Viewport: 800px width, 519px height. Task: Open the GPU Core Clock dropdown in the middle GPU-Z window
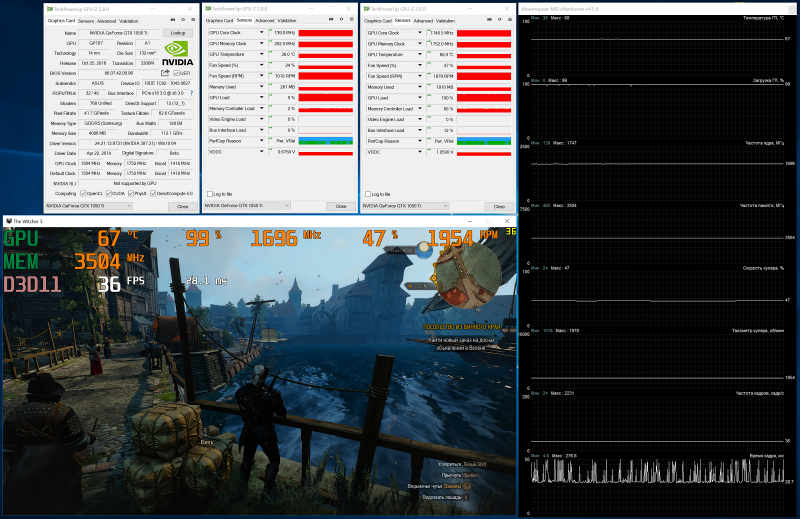(263, 33)
